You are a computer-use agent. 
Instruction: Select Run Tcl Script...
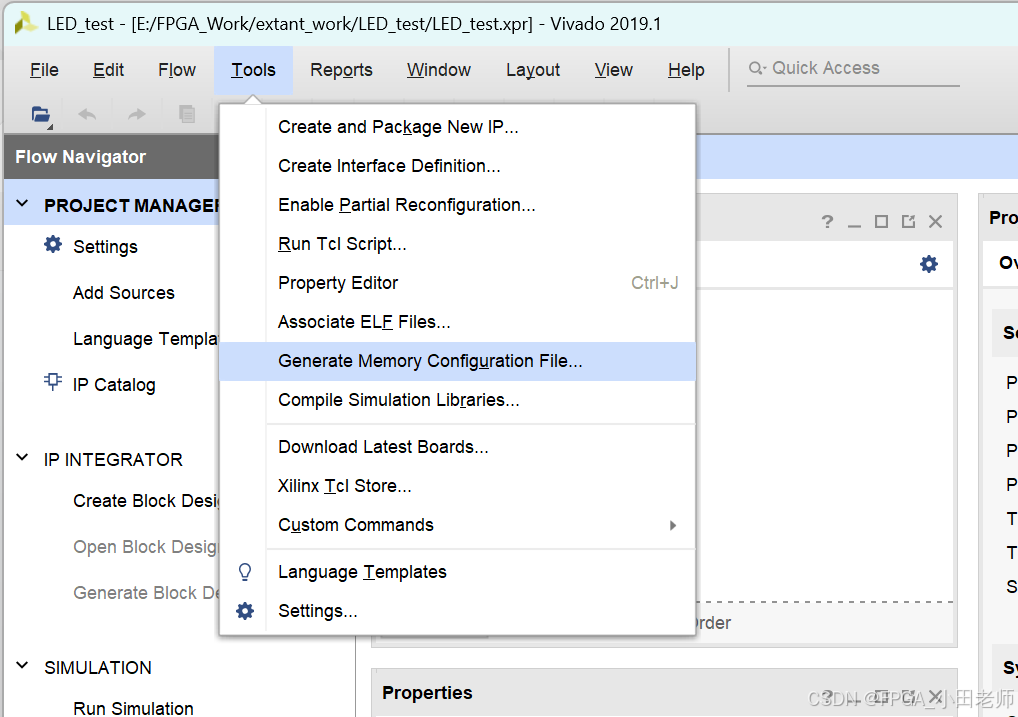[457, 244]
